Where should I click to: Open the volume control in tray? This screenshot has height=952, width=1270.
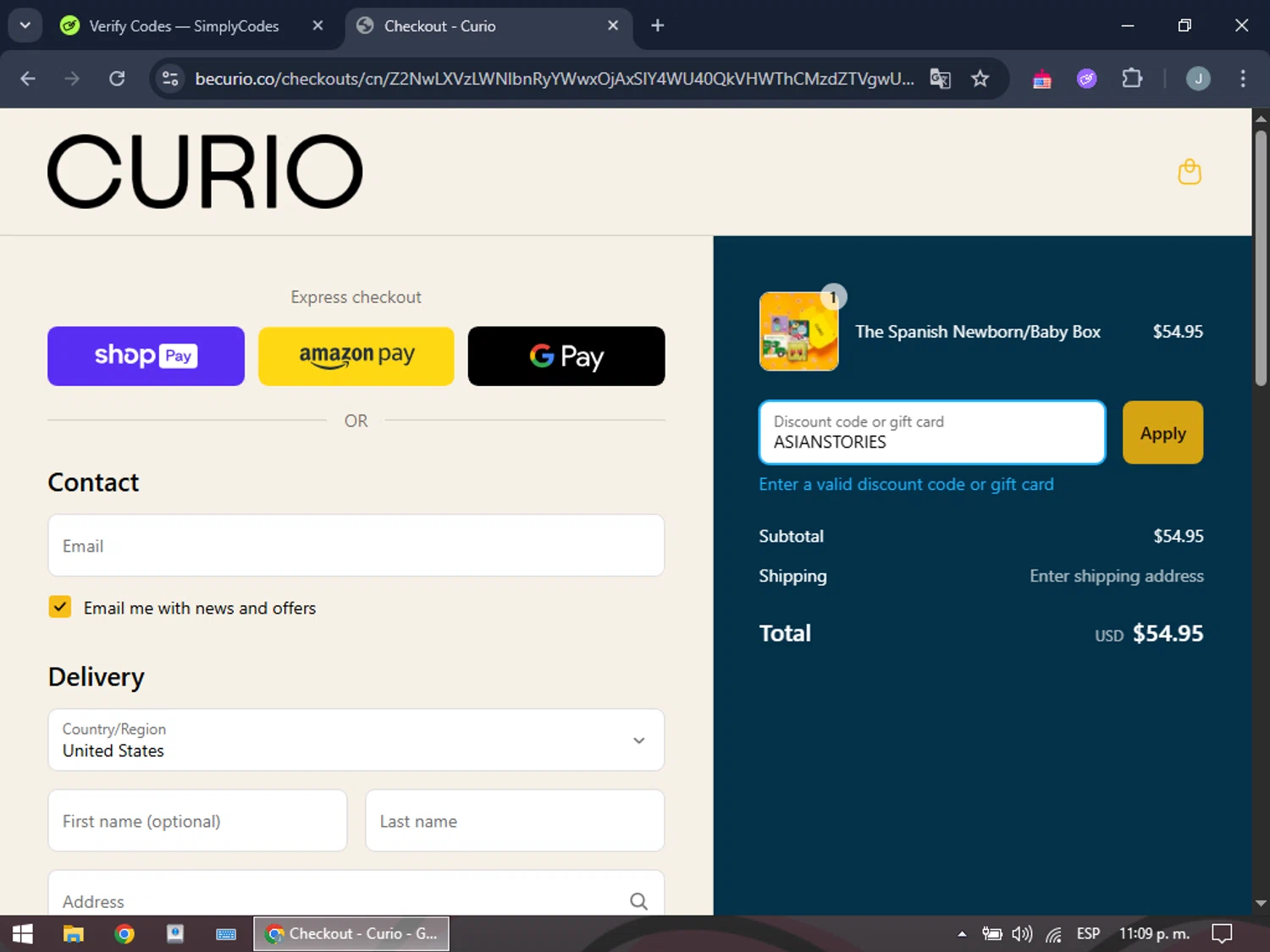pyautogui.click(x=1022, y=933)
